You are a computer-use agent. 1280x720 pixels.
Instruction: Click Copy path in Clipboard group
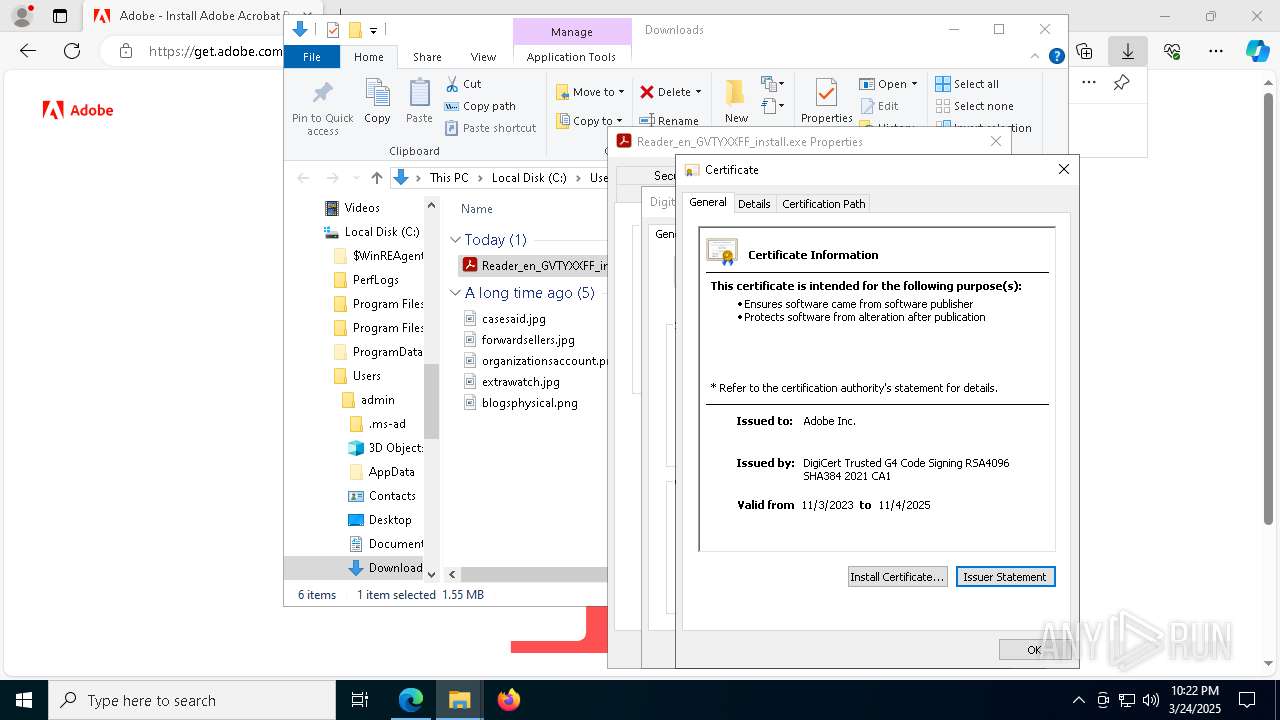pyautogui.click(x=480, y=106)
